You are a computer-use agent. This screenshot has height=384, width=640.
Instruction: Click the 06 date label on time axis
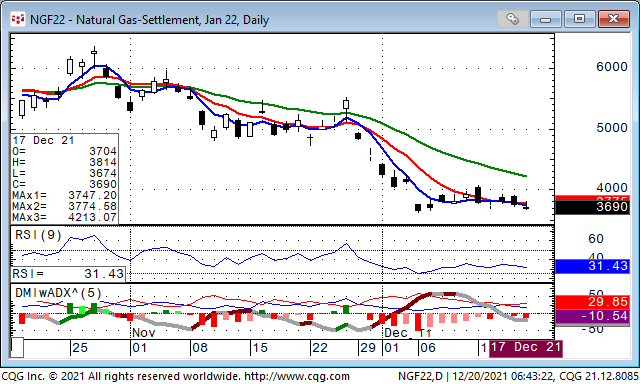click(428, 348)
